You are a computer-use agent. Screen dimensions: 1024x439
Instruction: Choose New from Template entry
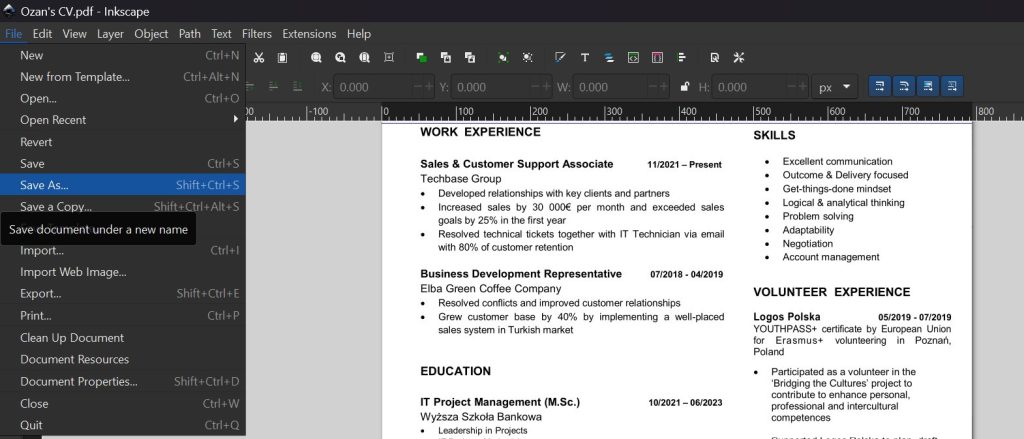123,77
